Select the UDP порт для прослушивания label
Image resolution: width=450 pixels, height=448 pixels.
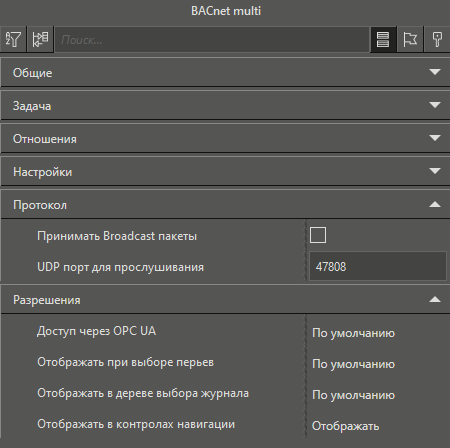(120, 267)
